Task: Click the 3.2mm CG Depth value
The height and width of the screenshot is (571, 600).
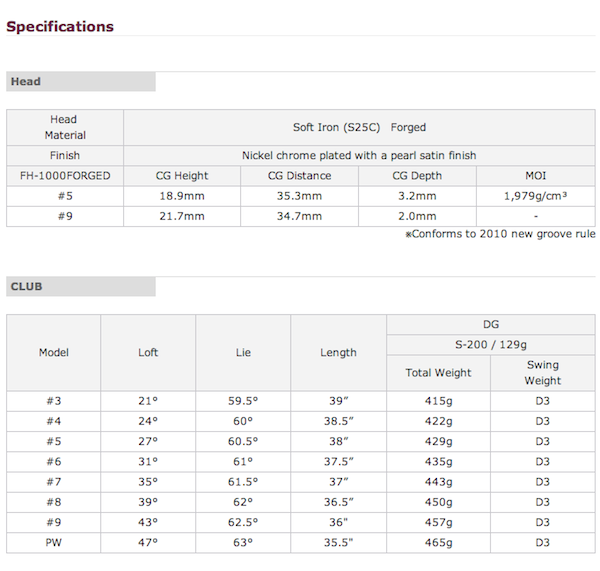Action: (x=417, y=196)
